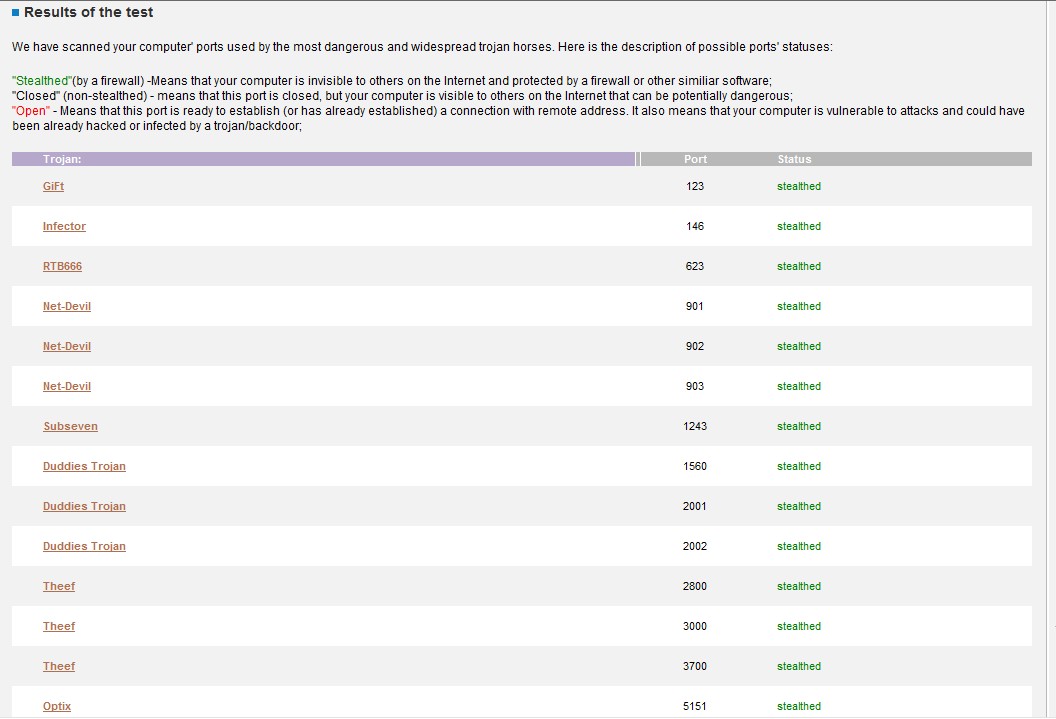Click the Theef link for port 3000
1056x719 pixels.
tap(59, 627)
